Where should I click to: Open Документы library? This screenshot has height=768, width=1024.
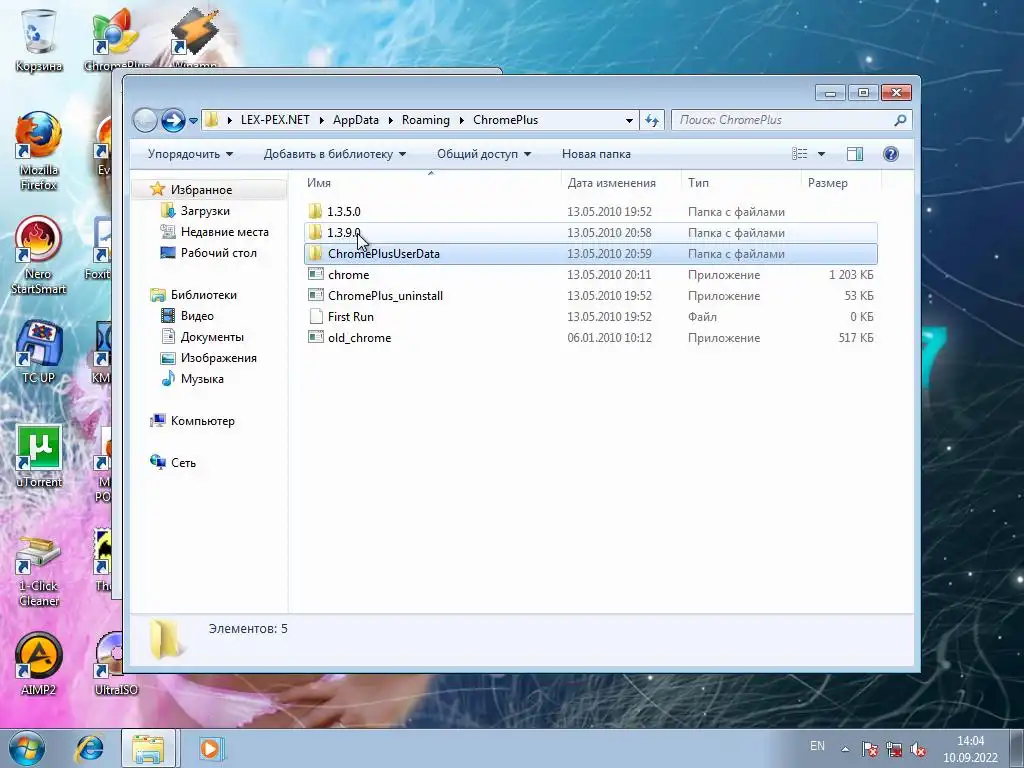[212, 337]
